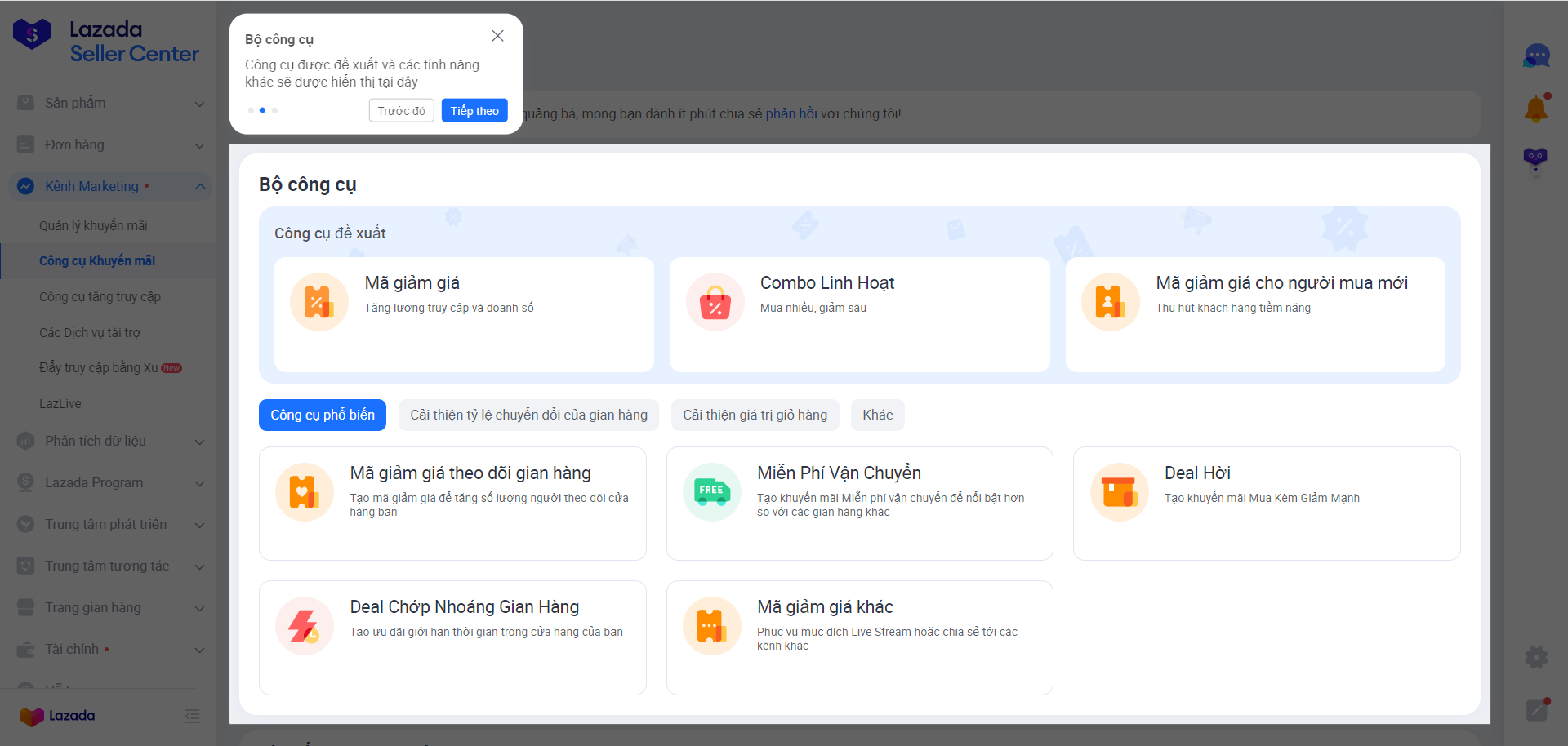The width and height of the screenshot is (1568, 746).
Task: Collapse sidebar using menu icon
Action: tap(193, 716)
